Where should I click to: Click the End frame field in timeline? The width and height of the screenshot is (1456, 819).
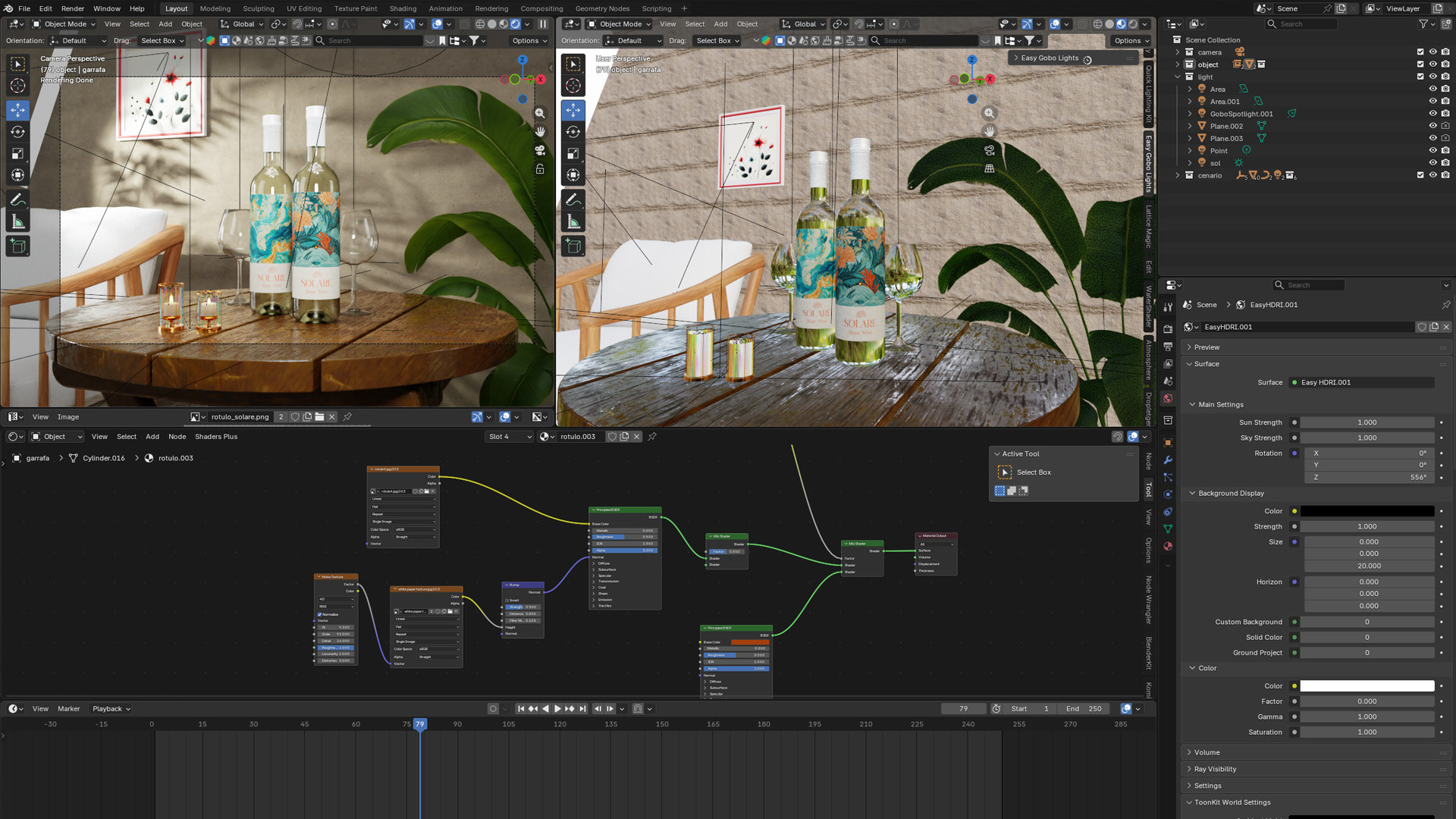click(1084, 709)
